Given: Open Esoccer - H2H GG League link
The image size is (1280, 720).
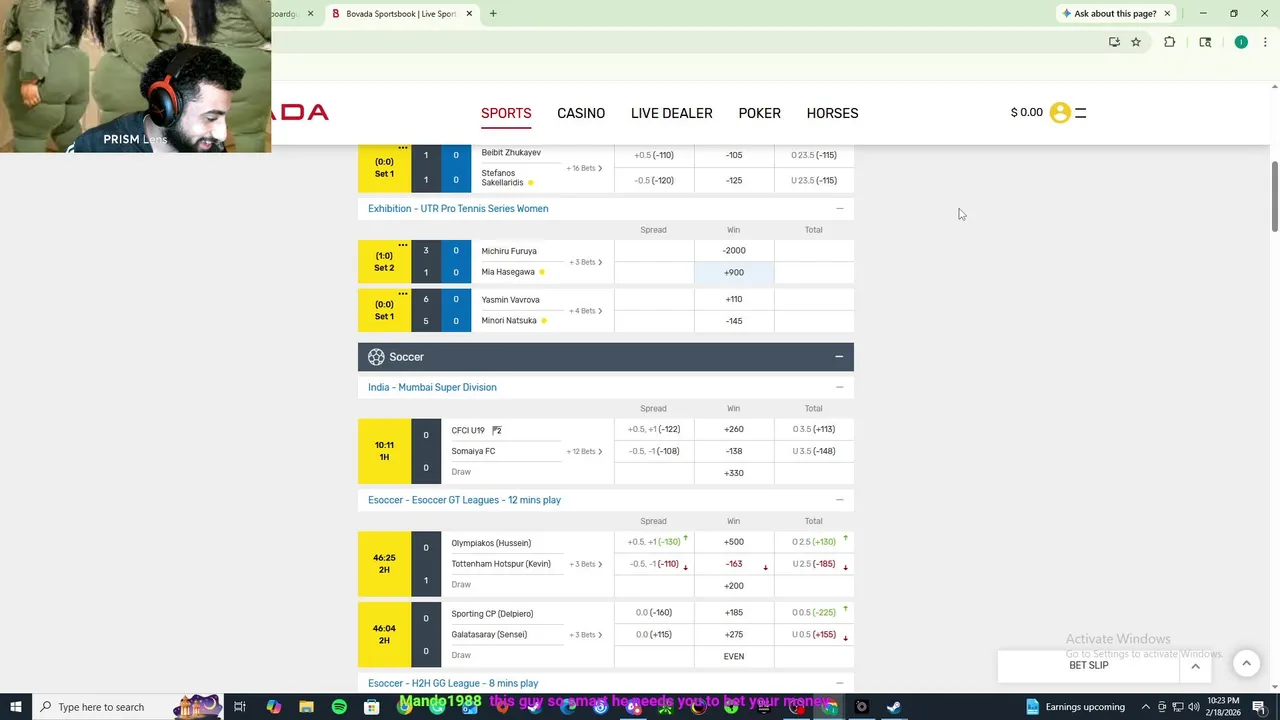Looking at the screenshot, I should click(x=453, y=683).
